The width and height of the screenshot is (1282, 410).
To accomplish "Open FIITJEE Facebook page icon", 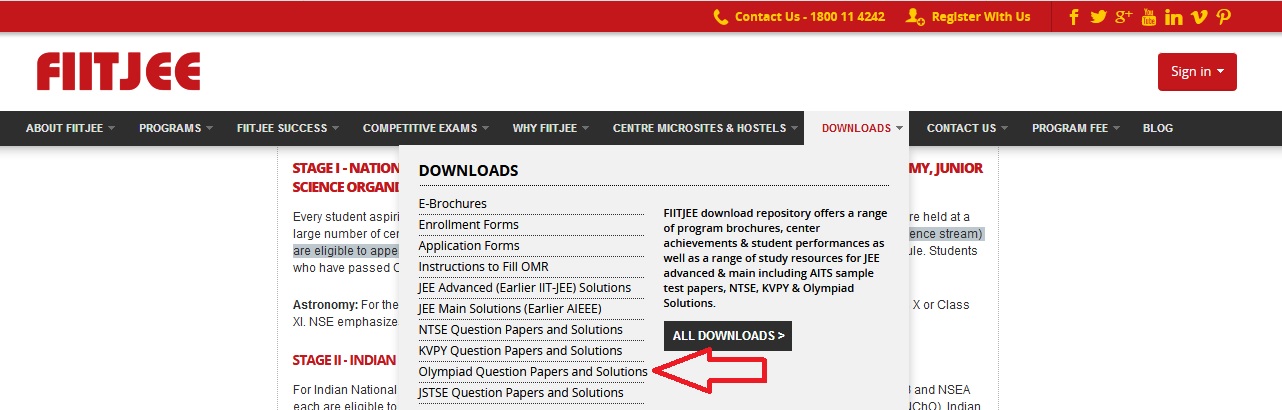I will (1075, 17).
